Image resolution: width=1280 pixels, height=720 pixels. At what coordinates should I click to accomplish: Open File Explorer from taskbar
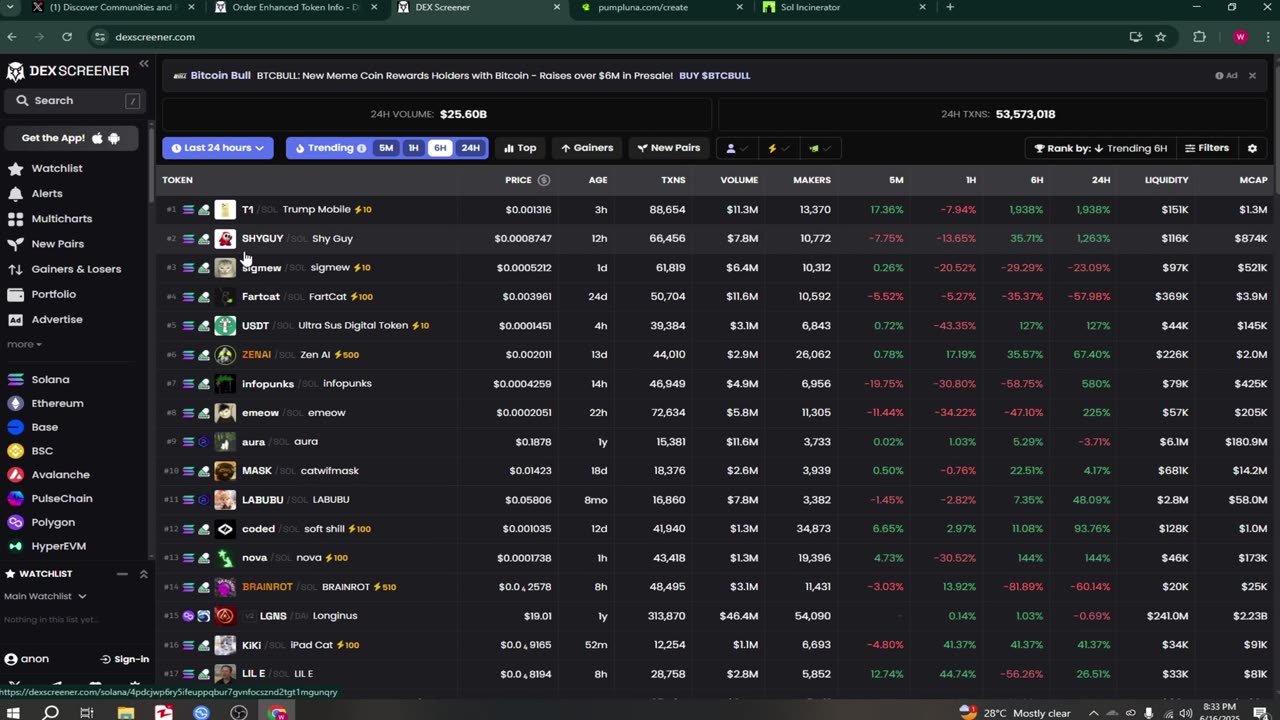[x=126, y=713]
